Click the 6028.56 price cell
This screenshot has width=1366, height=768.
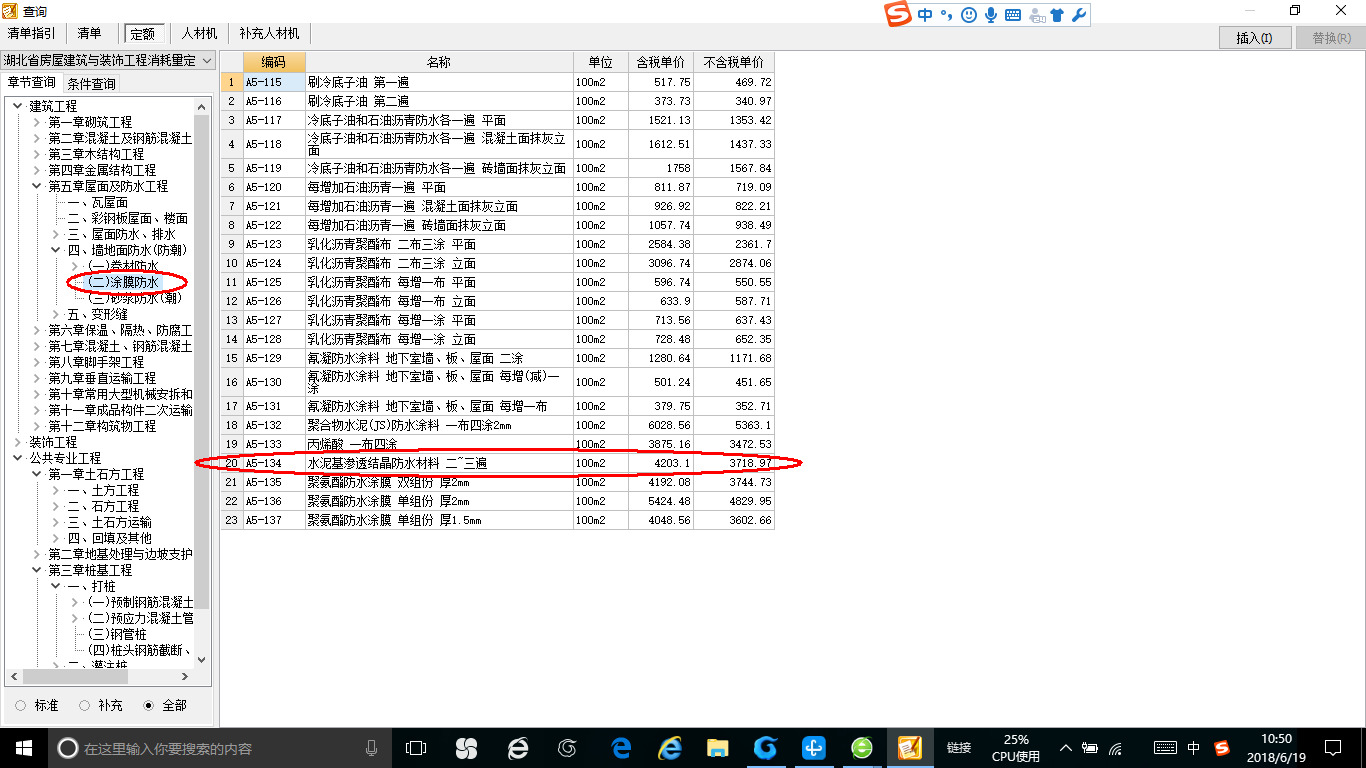coord(661,425)
